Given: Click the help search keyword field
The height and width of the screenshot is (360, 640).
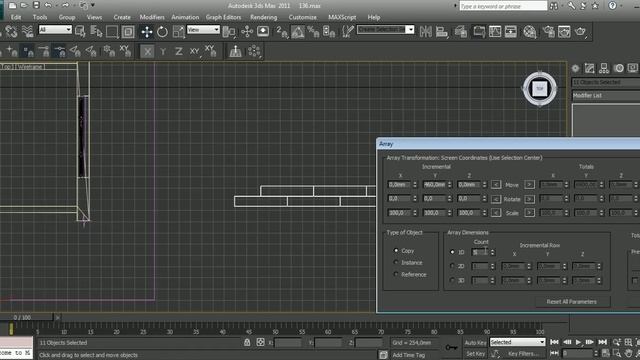Looking at the screenshot, I should tap(503, 6).
